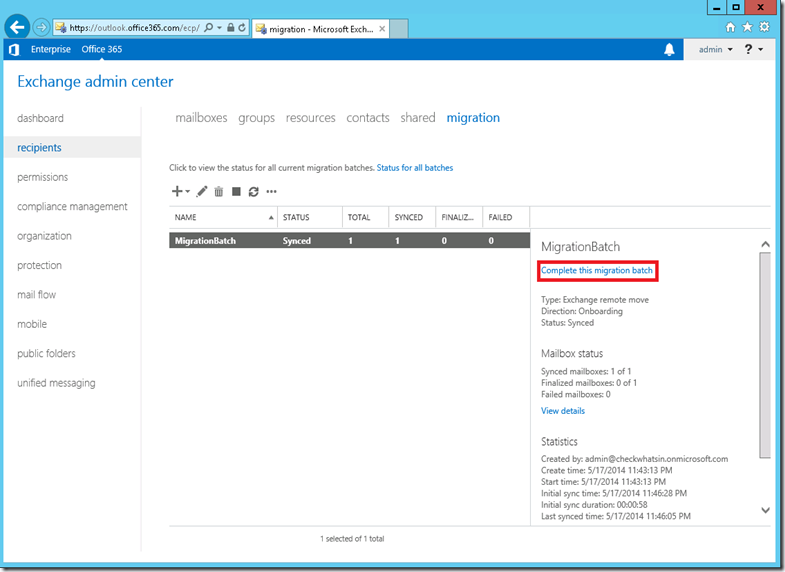
Task: Click the browser forward arrow button
Action: point(41,27)
